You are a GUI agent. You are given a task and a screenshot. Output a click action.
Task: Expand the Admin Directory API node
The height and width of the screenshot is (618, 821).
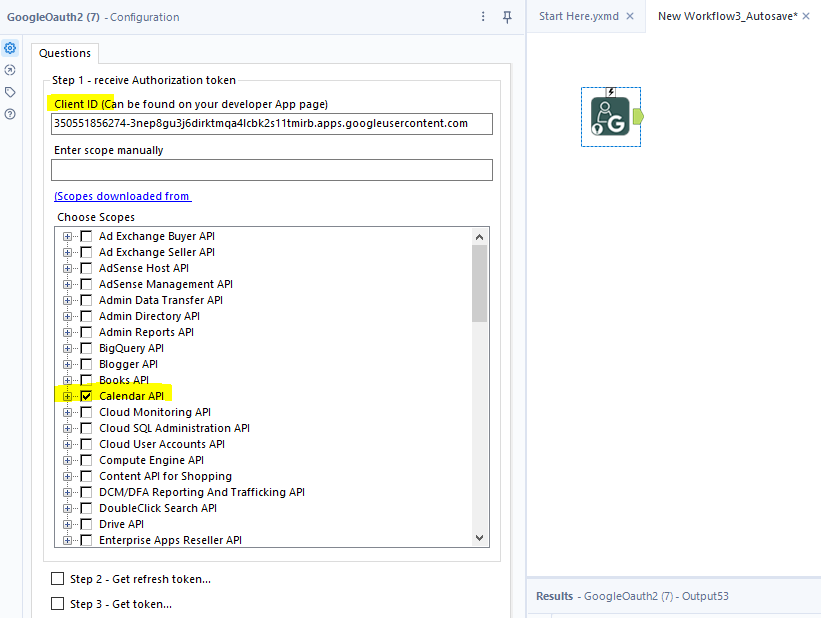tap(67, 316)
